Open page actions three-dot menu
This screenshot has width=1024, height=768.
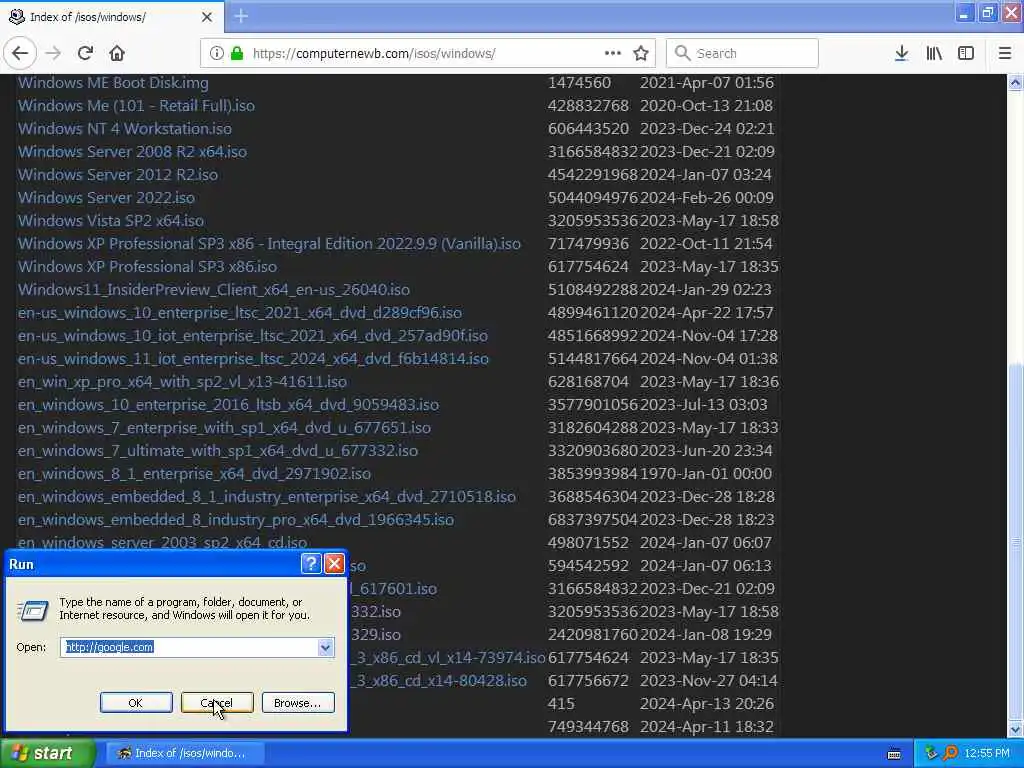(613, 54)
